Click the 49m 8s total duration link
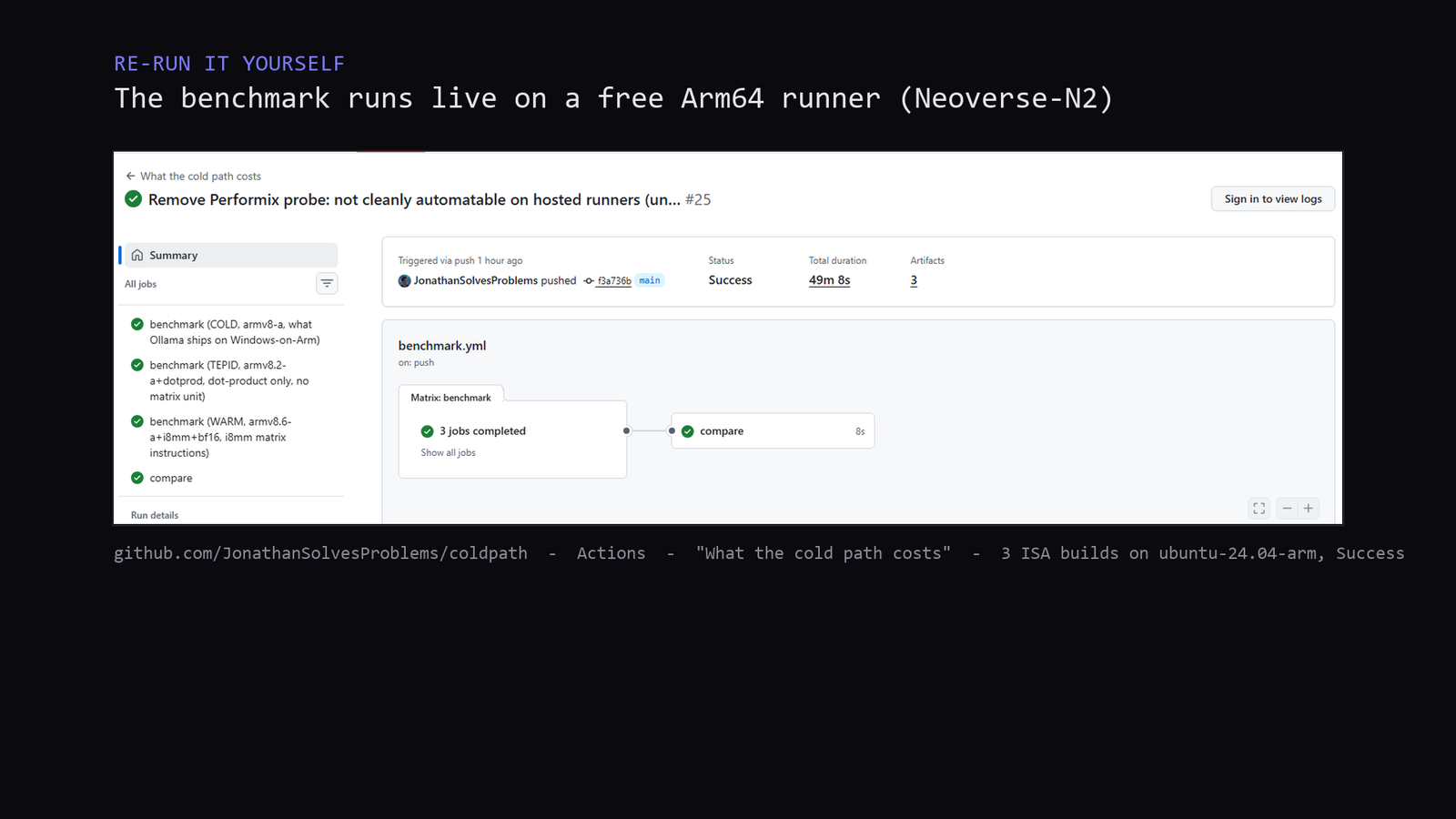 [x=830, y=280]
